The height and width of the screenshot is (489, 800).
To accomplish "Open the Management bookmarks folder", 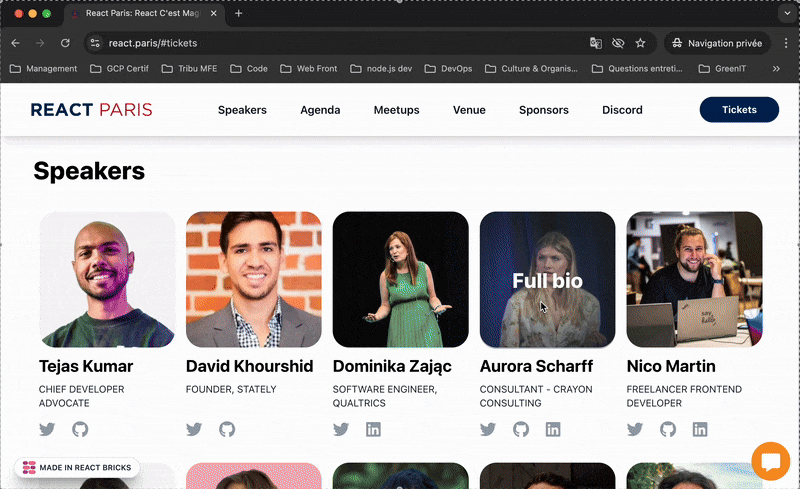I will point(43,68).
